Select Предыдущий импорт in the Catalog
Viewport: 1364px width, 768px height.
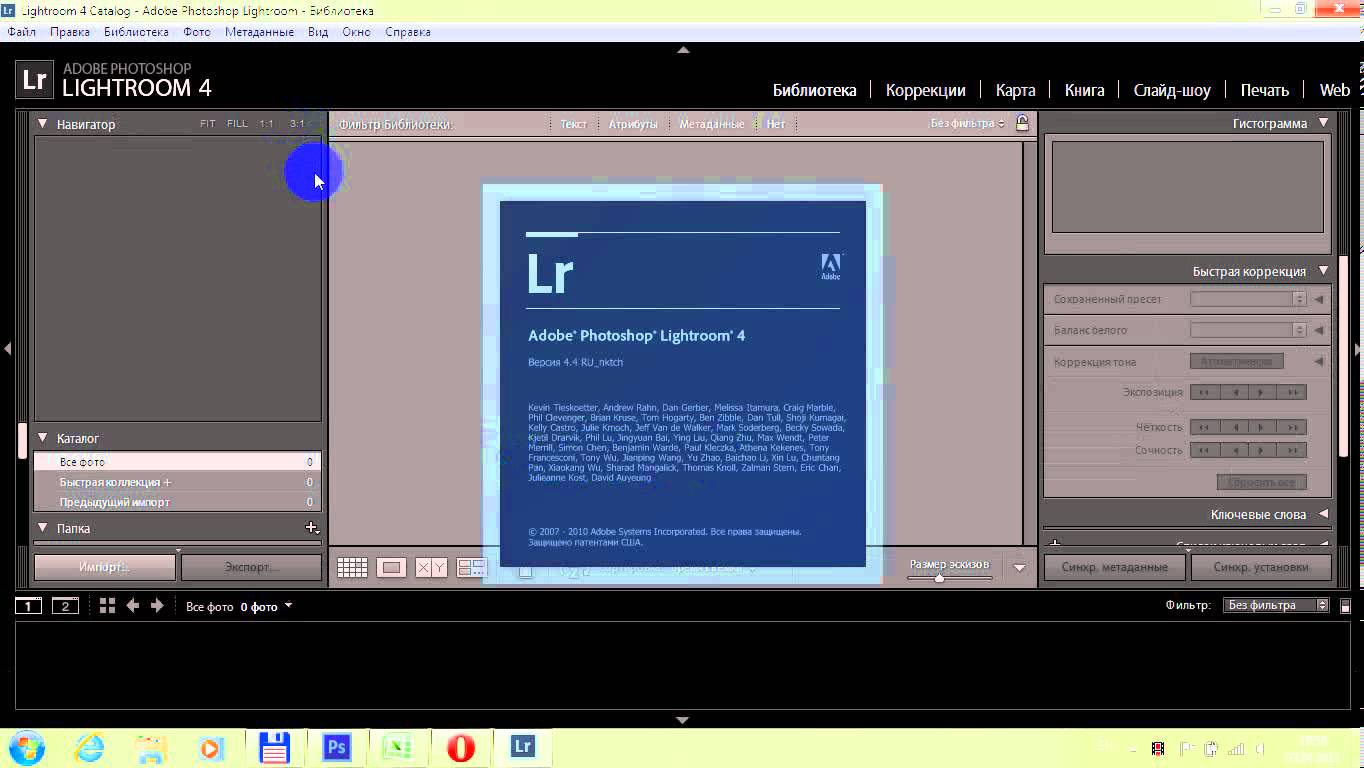click(x=177, y=502)
